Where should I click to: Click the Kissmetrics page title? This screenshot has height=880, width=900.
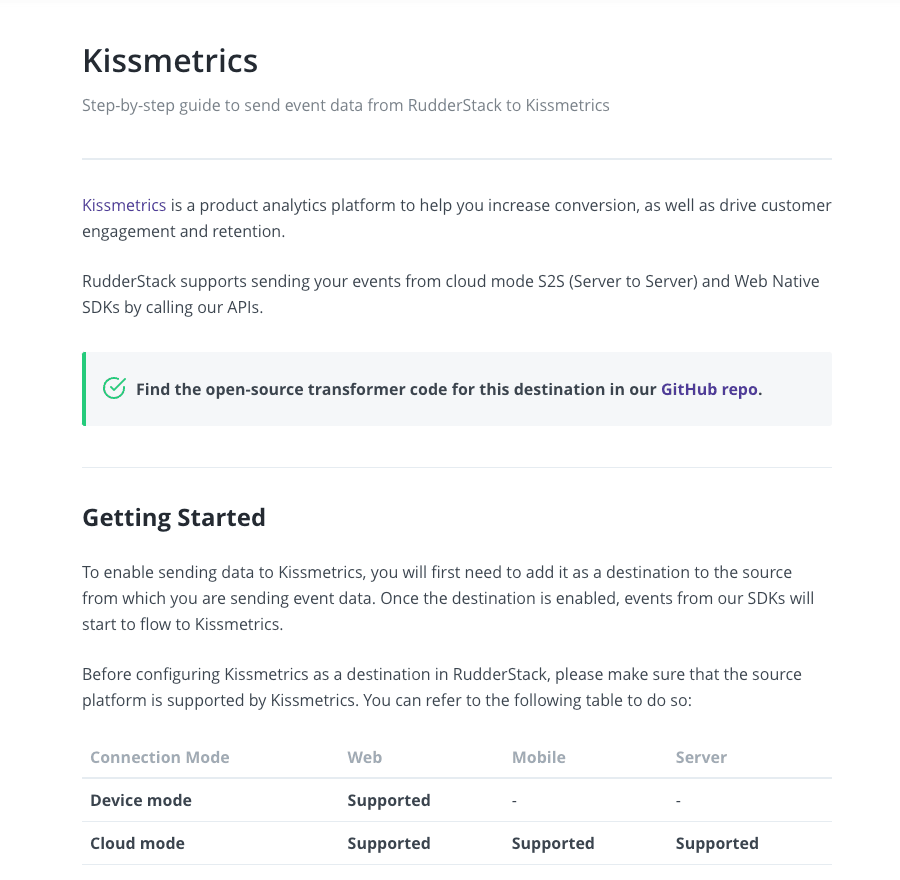point(170,61)
